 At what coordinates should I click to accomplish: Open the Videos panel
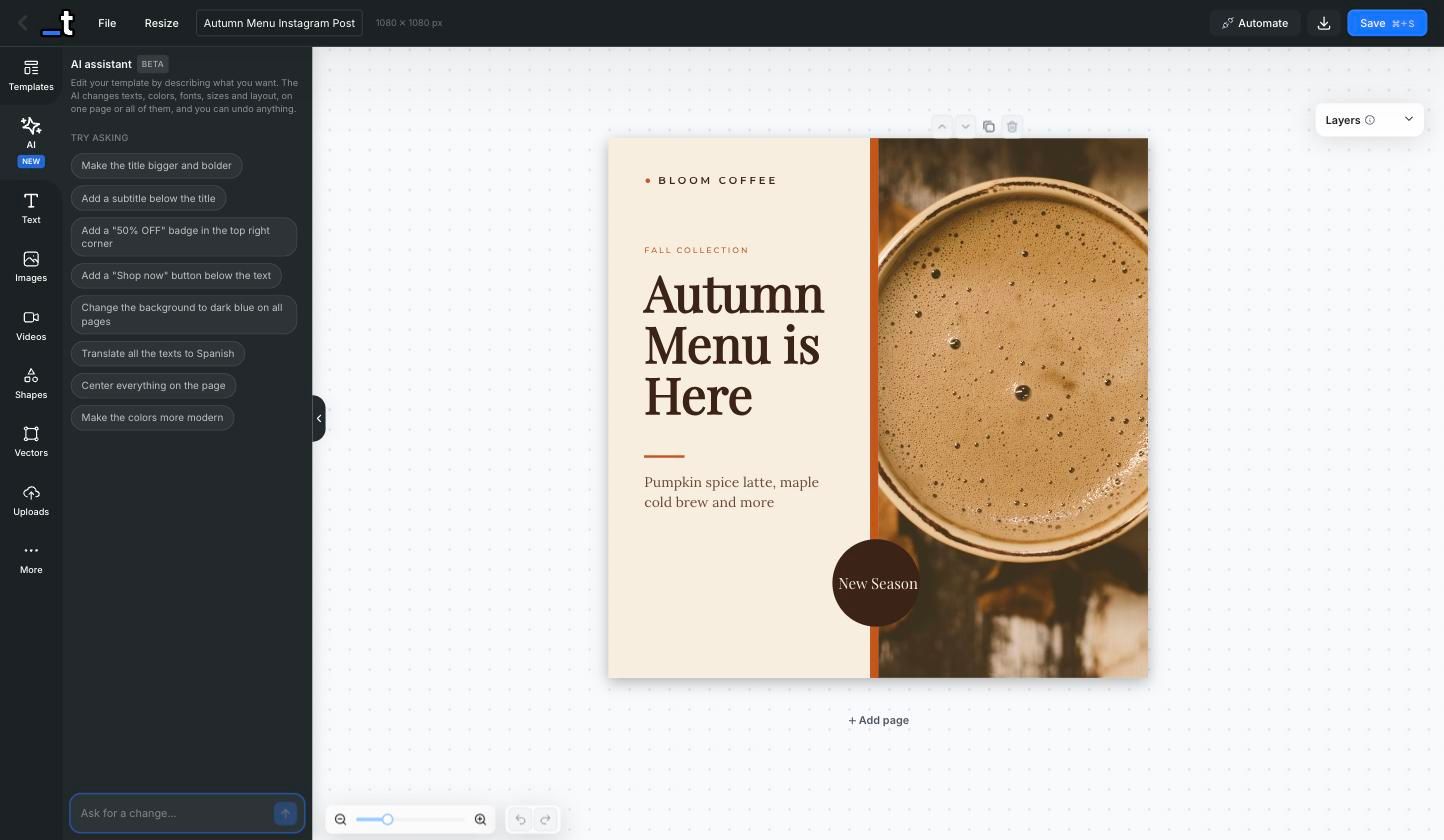(x=31, y=325)
